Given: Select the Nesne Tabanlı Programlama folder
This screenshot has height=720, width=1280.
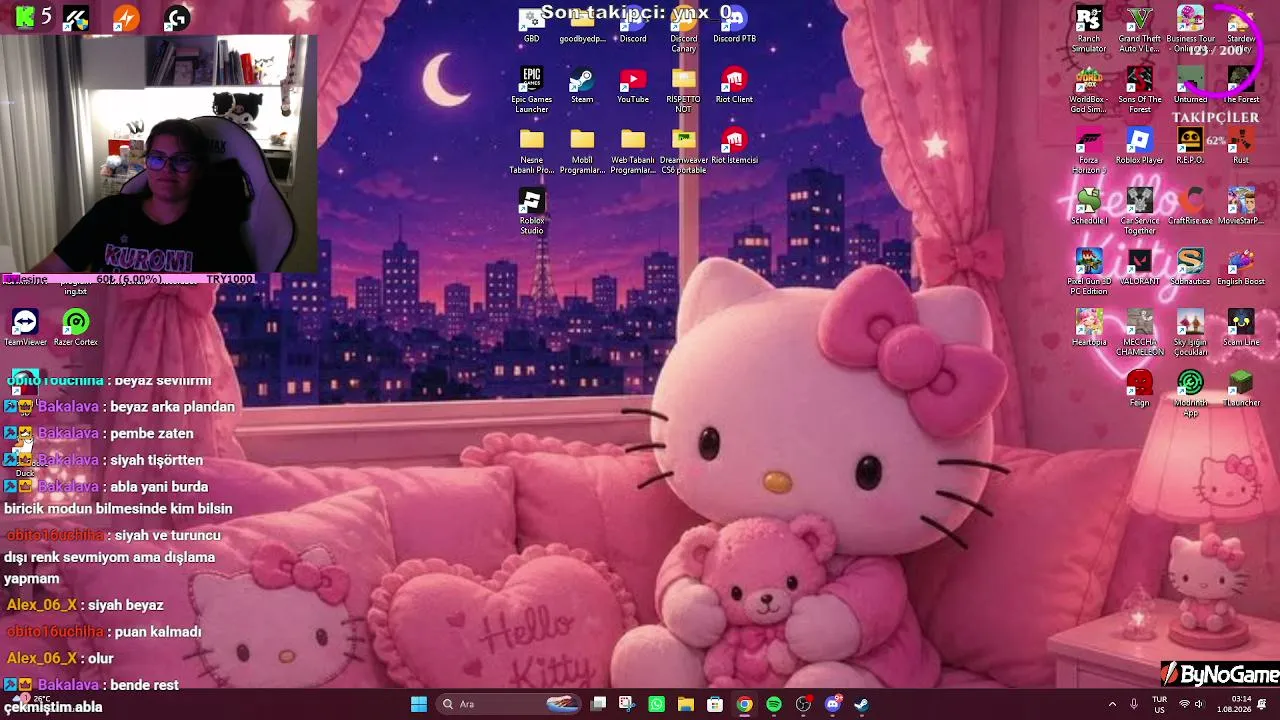Looking at the screenshot, I should click(x=531, y=152).
